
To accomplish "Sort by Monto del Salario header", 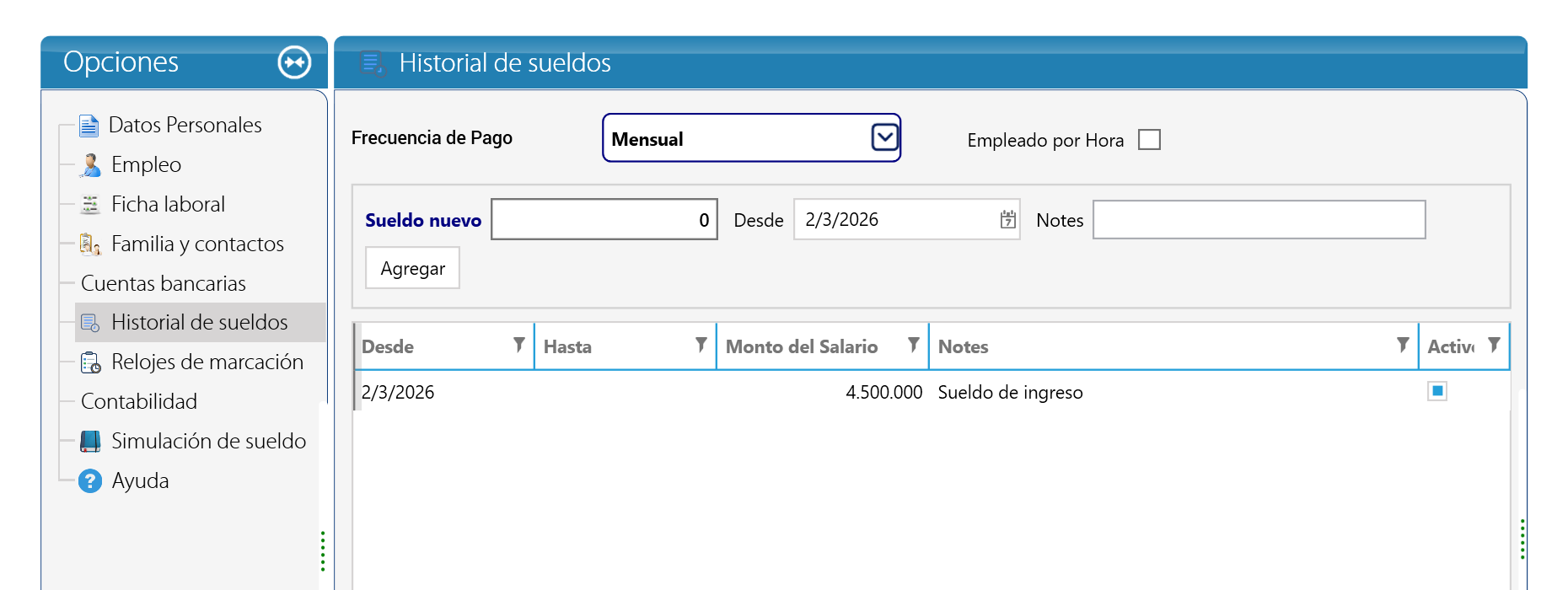I will pos(802,346).
